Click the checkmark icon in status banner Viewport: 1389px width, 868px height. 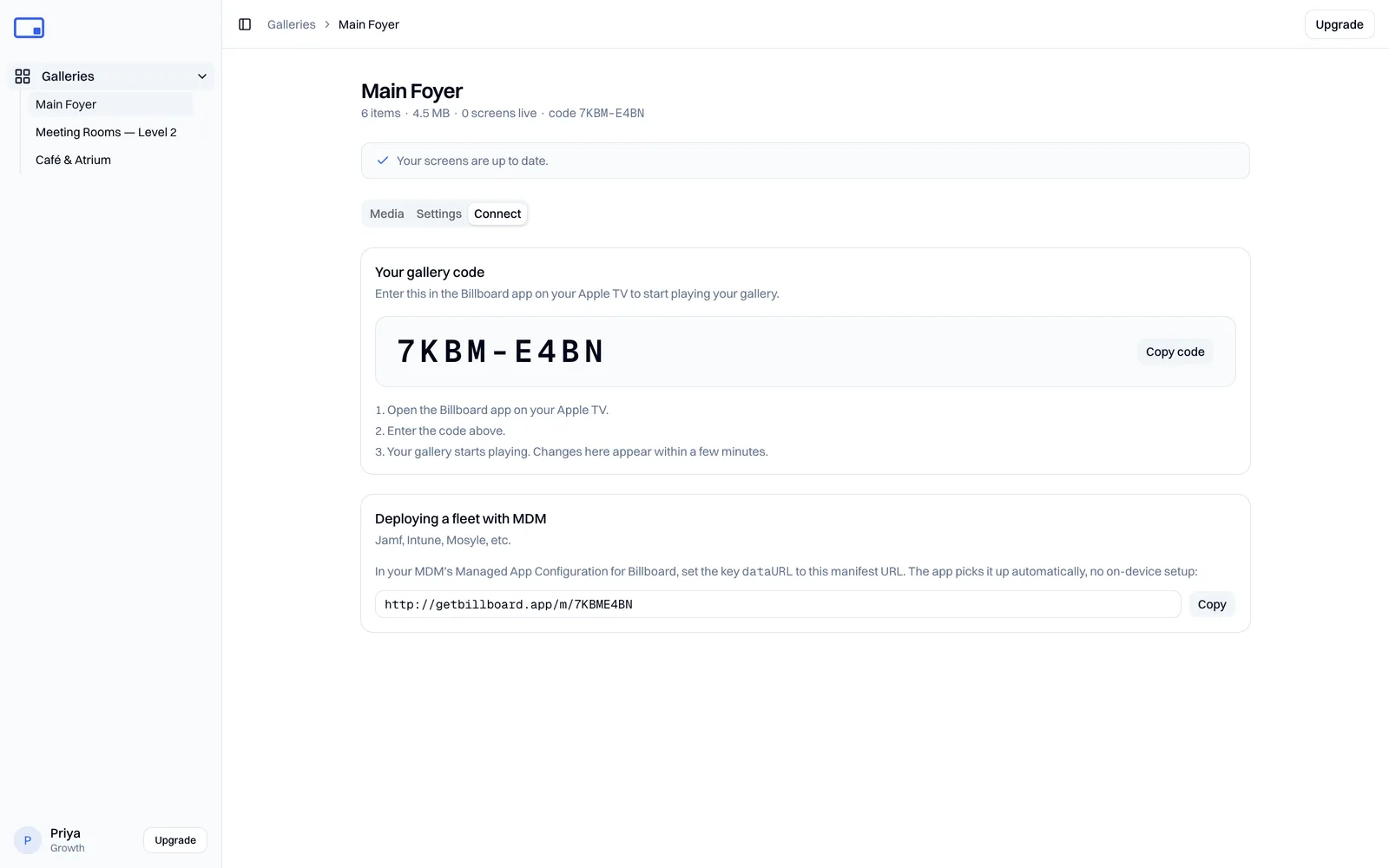(383, 161)
